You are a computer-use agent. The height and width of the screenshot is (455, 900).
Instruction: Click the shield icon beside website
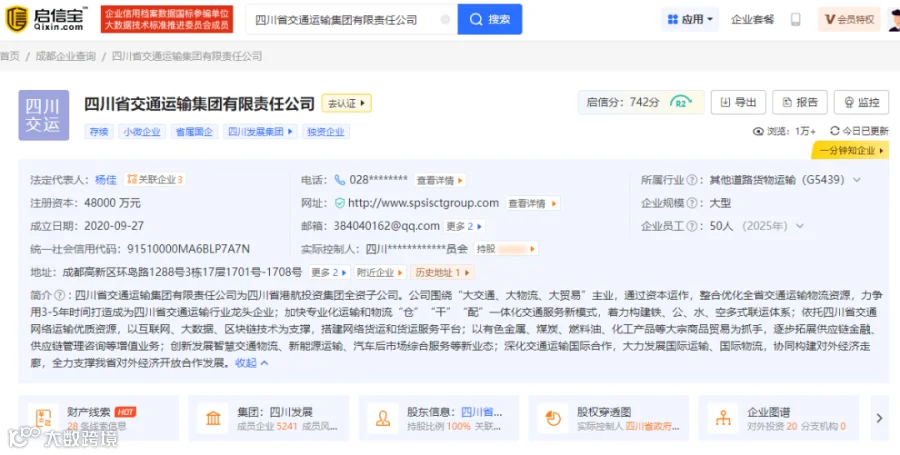point(340,203)
